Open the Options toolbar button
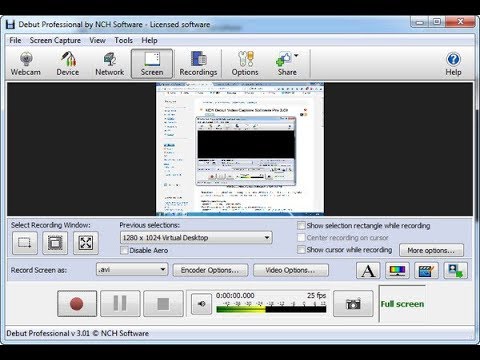Screen dimensions: 480x360 (245, 64)
